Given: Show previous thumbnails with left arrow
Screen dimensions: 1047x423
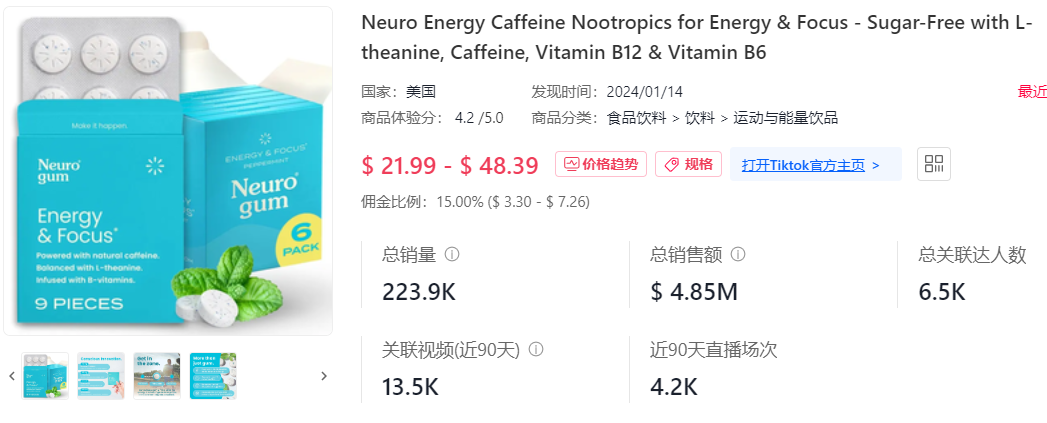Looking at the screenshot, I should click(x=11, y=376).
